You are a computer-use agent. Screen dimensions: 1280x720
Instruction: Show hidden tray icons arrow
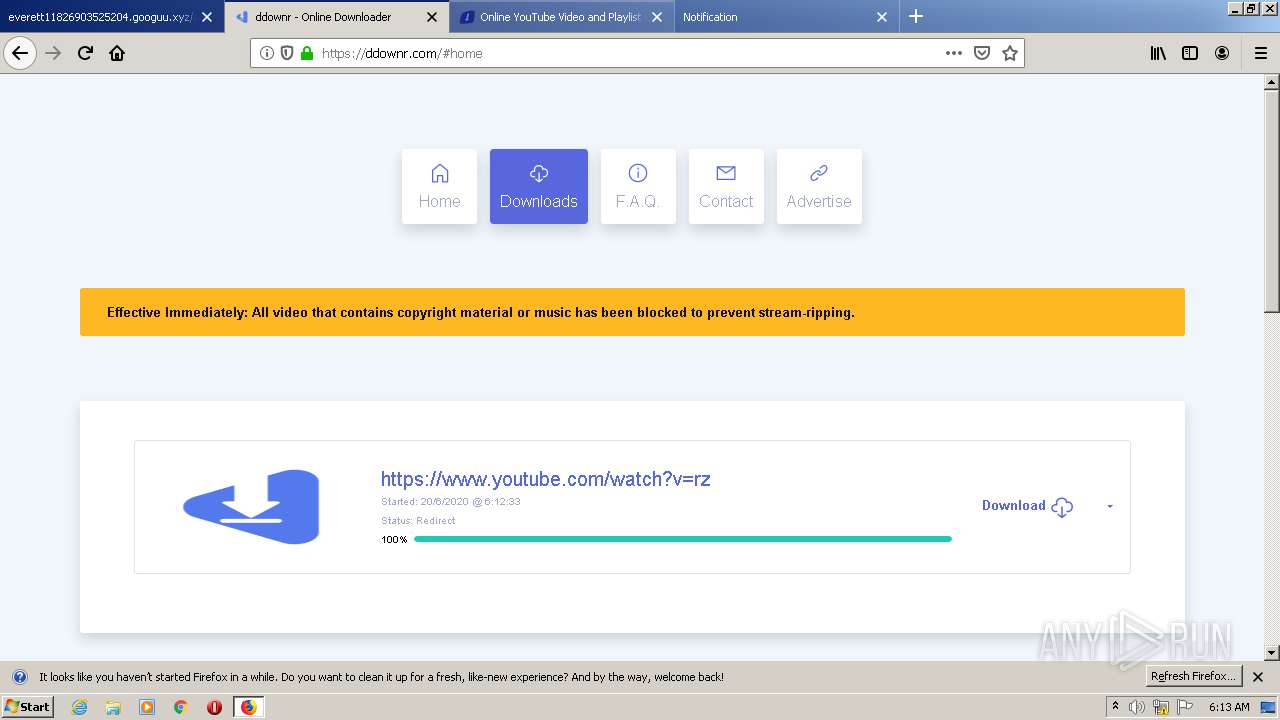tap(1116, 706)
